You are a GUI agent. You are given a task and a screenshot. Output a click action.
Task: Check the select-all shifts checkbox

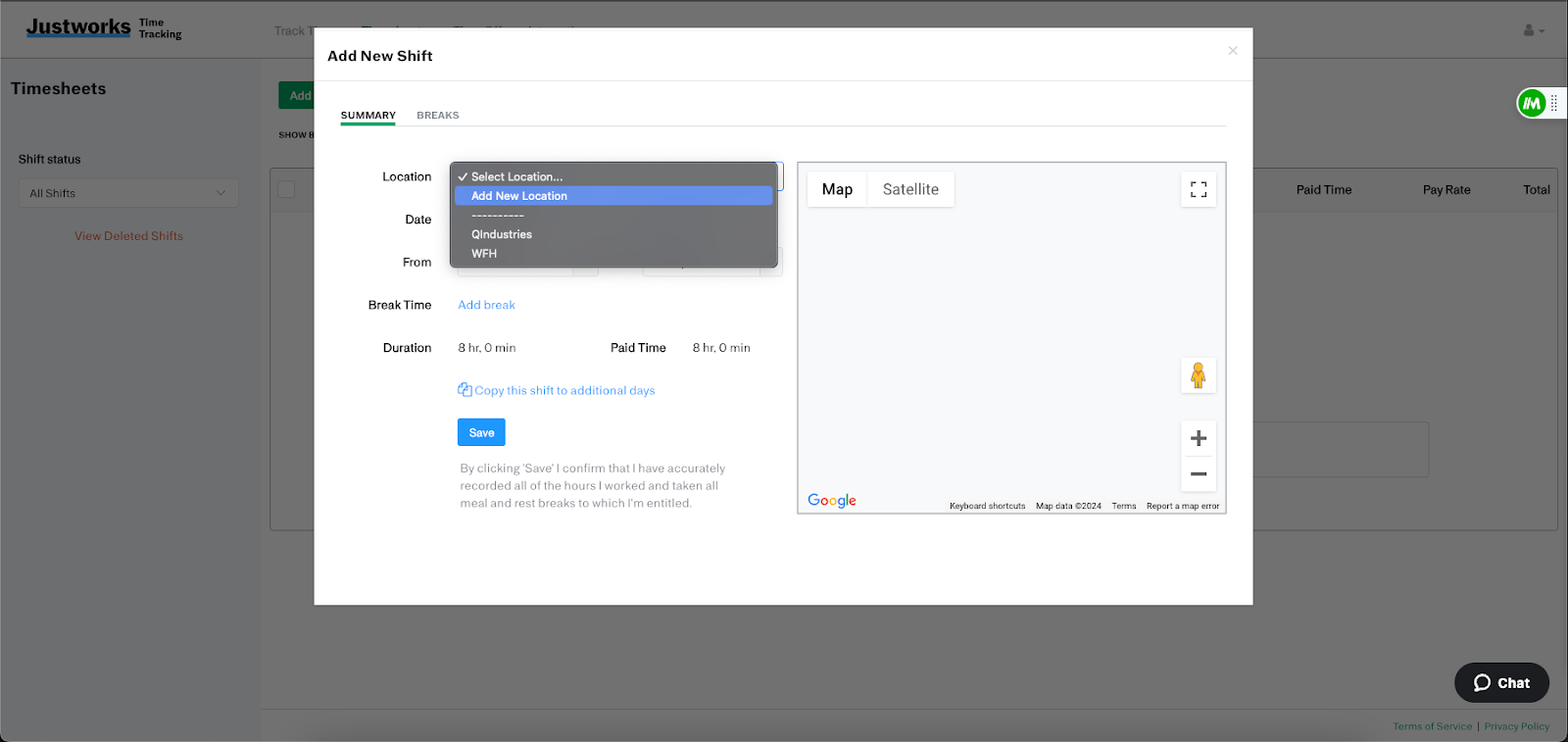pos(286,189)
